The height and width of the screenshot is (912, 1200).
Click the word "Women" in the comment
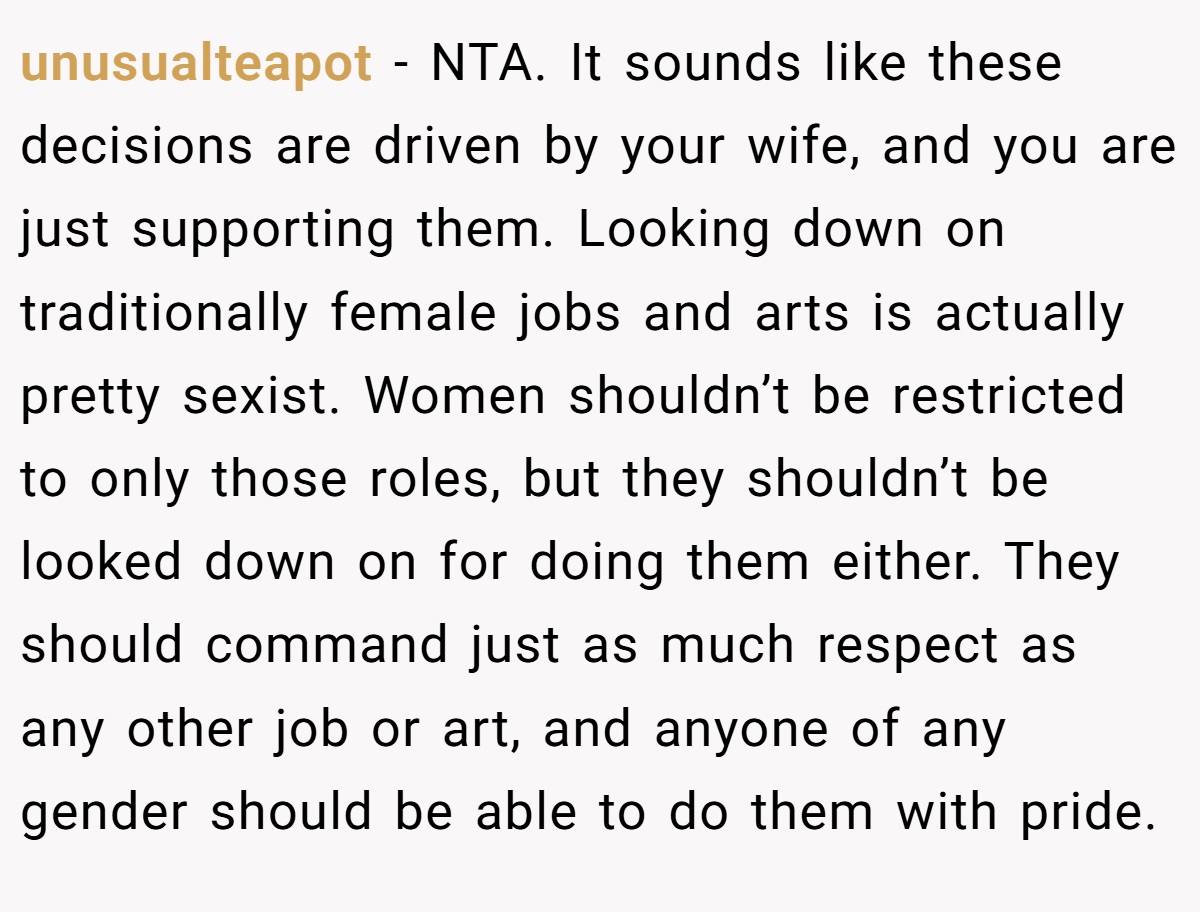[455, 396]
